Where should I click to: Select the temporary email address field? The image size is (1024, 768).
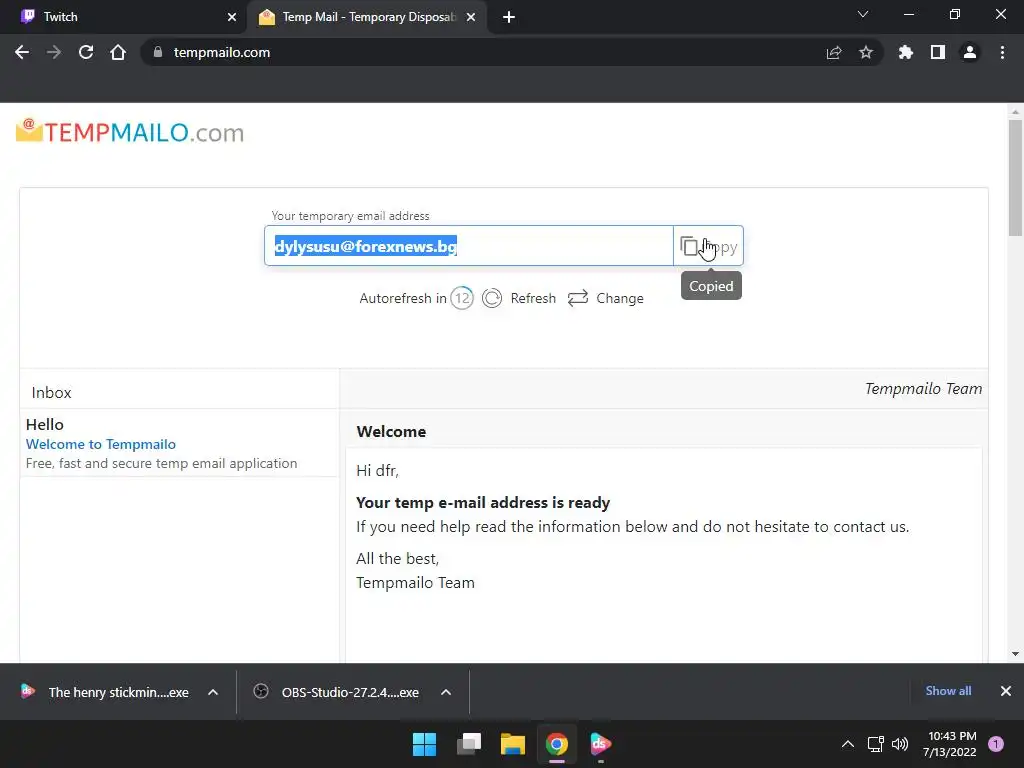click(469, 246)
